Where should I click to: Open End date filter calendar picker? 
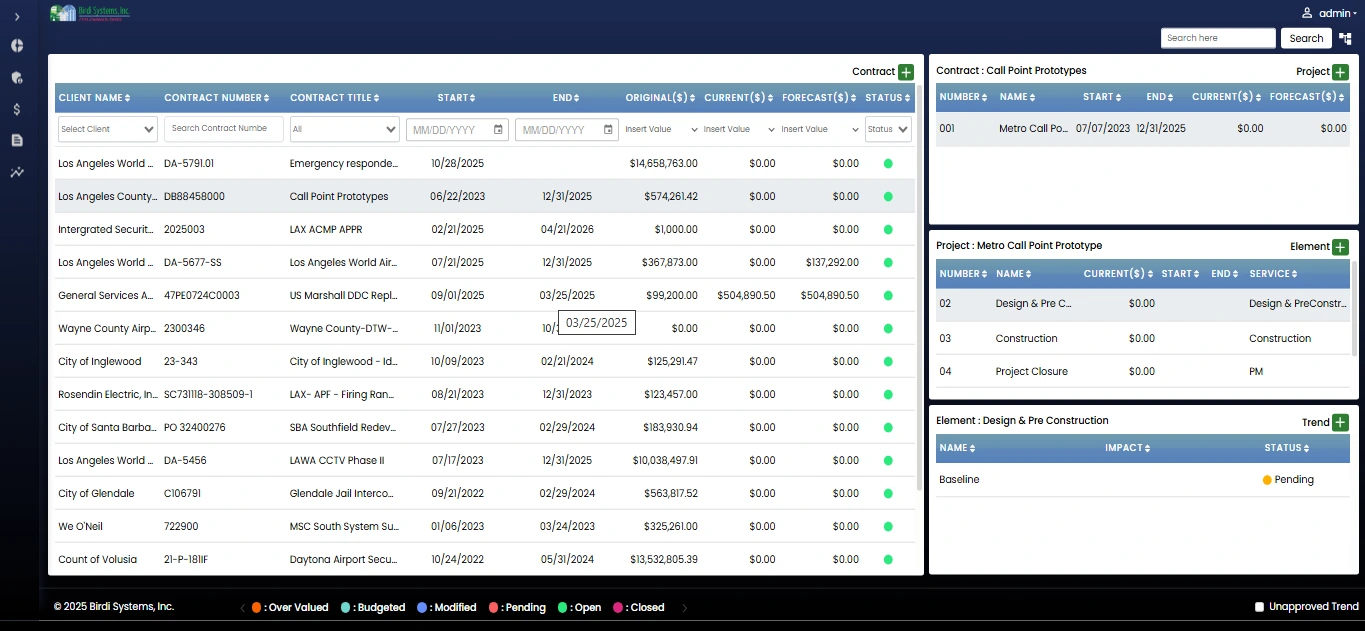click(x=609, y=130)
